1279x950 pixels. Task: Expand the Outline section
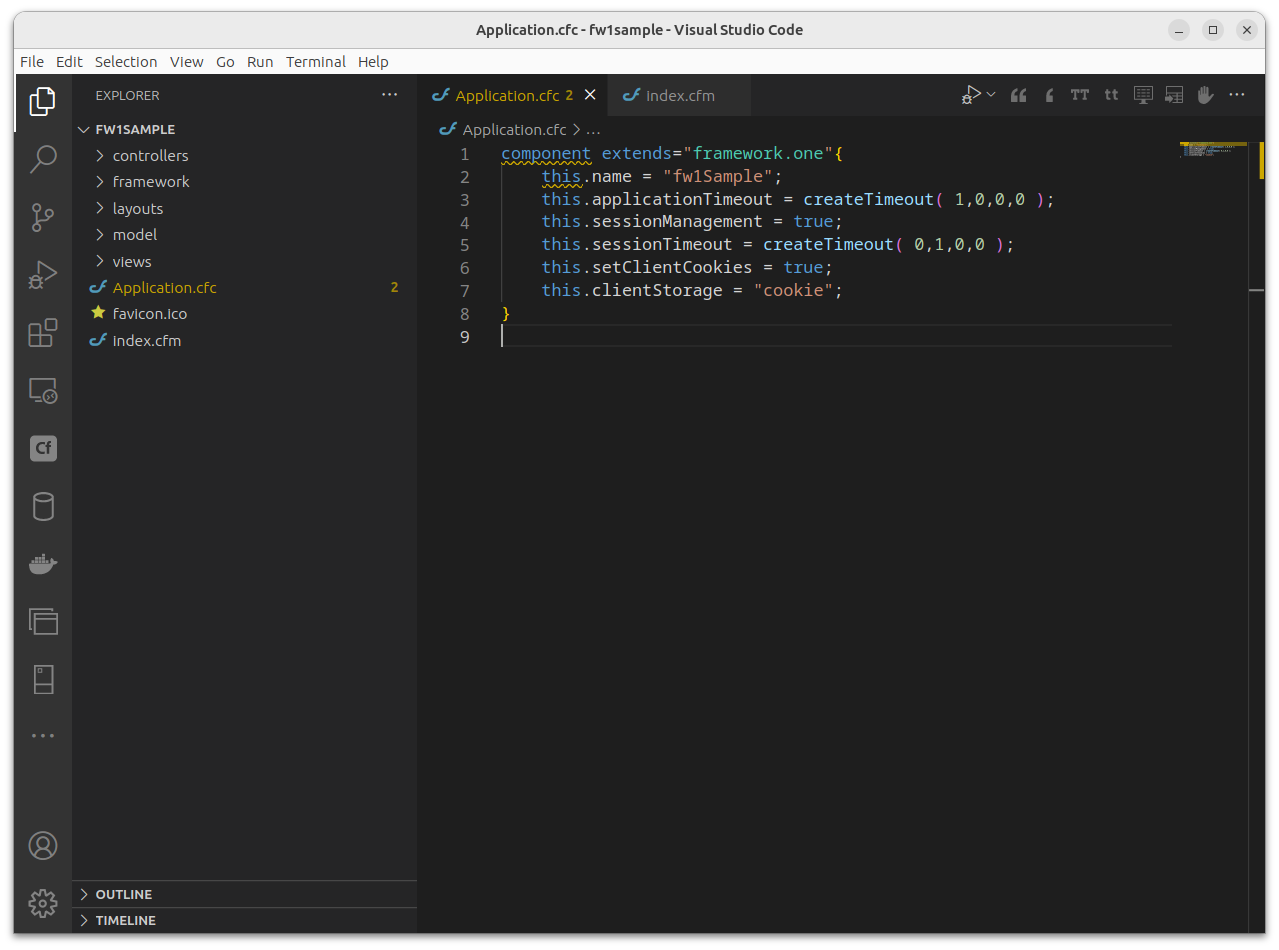245,894
